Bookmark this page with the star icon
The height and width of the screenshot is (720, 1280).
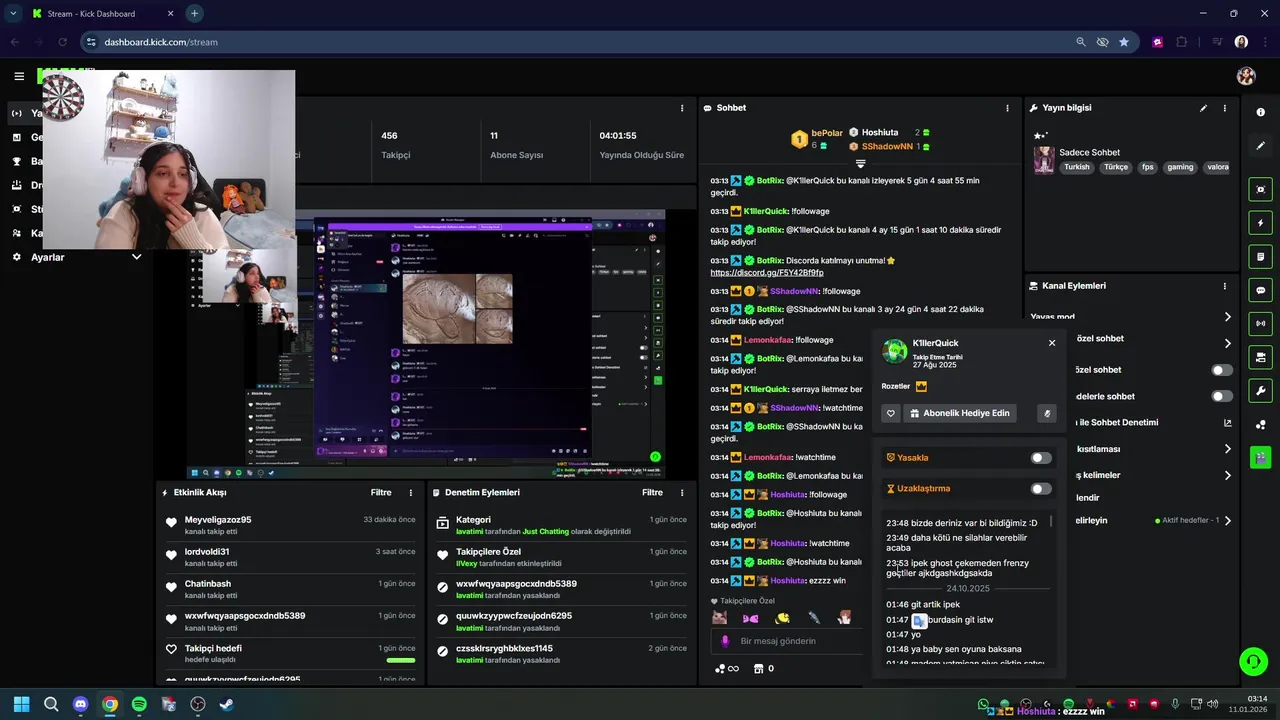(1124, 42)
